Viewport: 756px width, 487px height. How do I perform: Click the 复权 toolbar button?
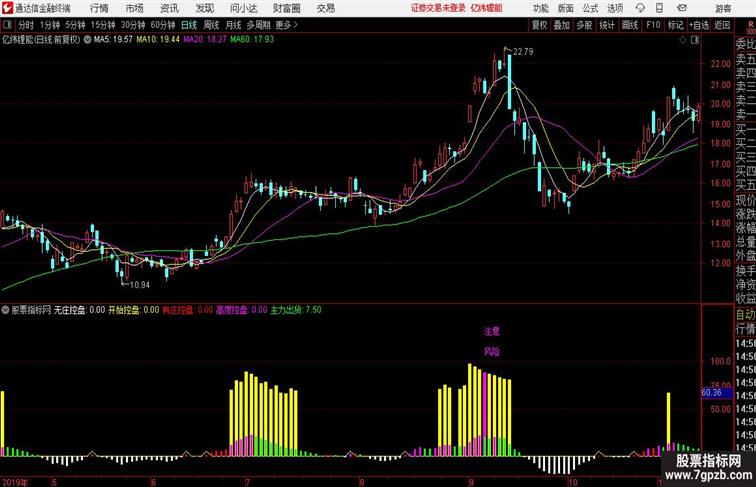(540, 25)
